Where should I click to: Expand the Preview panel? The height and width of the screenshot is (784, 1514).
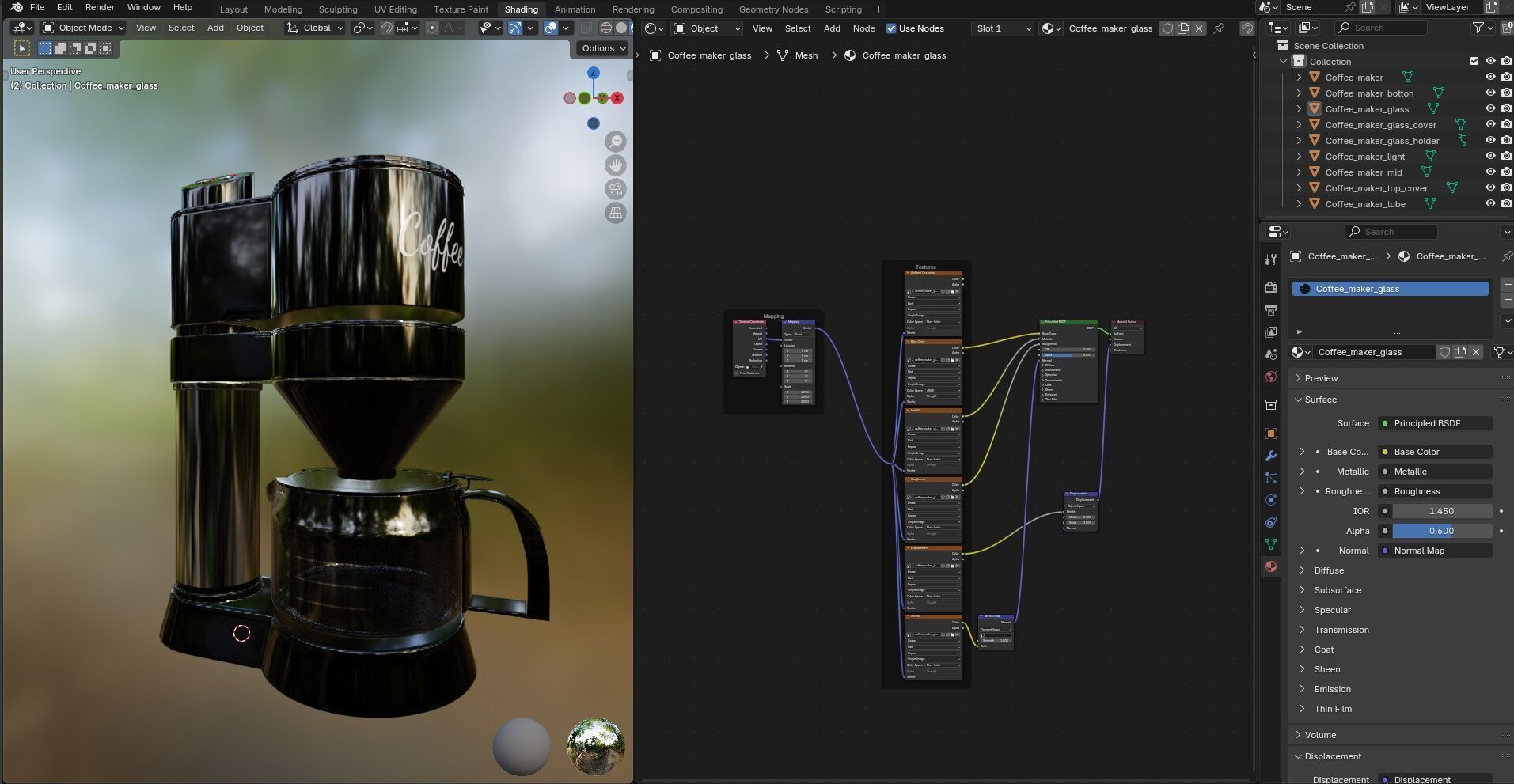(1321, 378)
